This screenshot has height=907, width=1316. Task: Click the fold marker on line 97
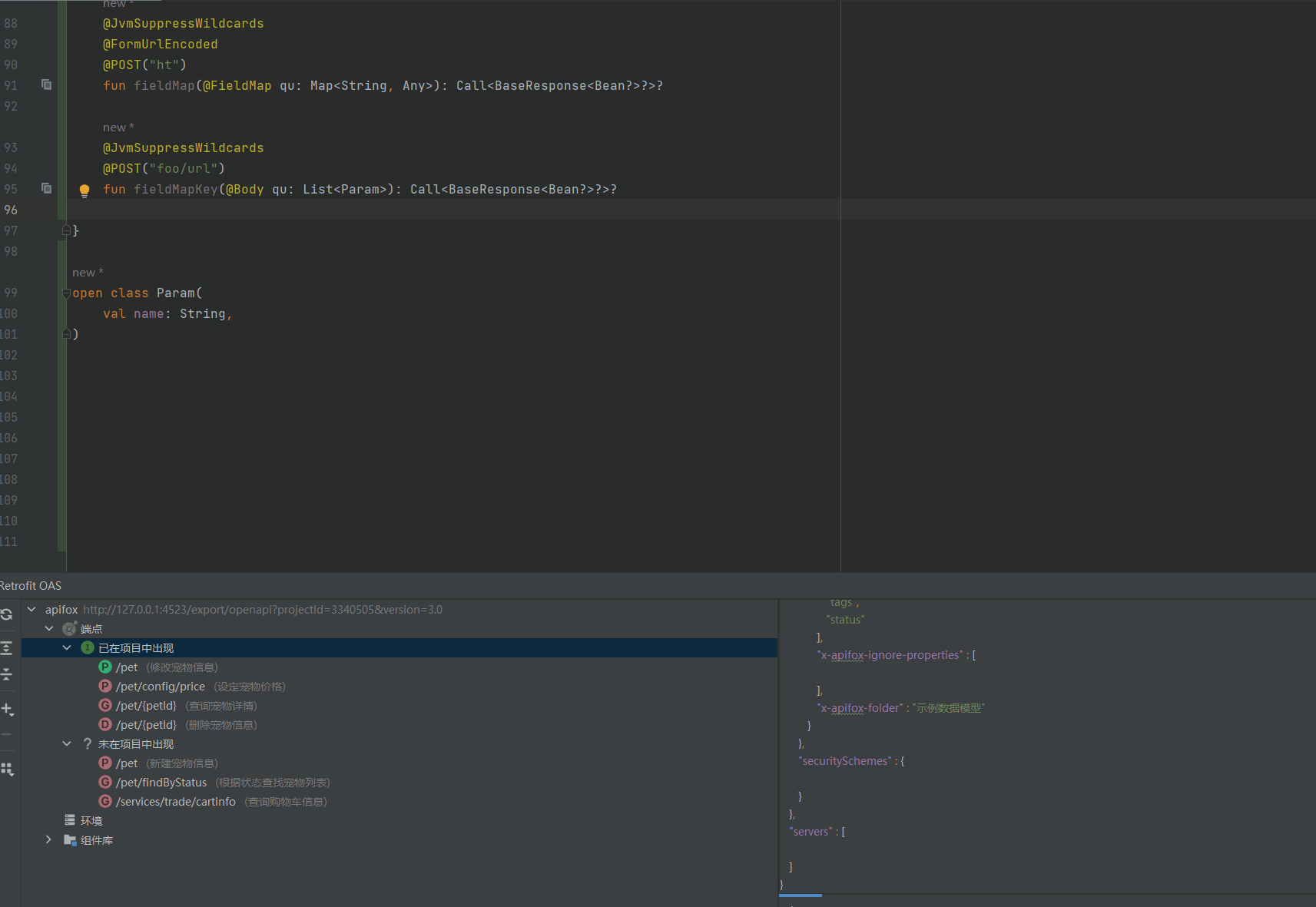tap(66, 230)
